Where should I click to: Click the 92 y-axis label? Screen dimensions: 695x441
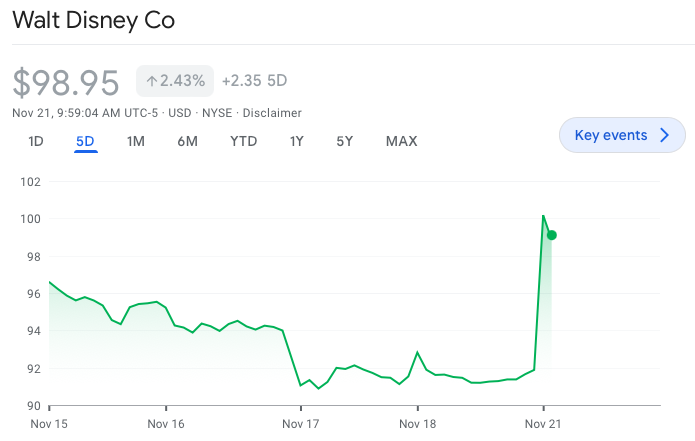34,369
